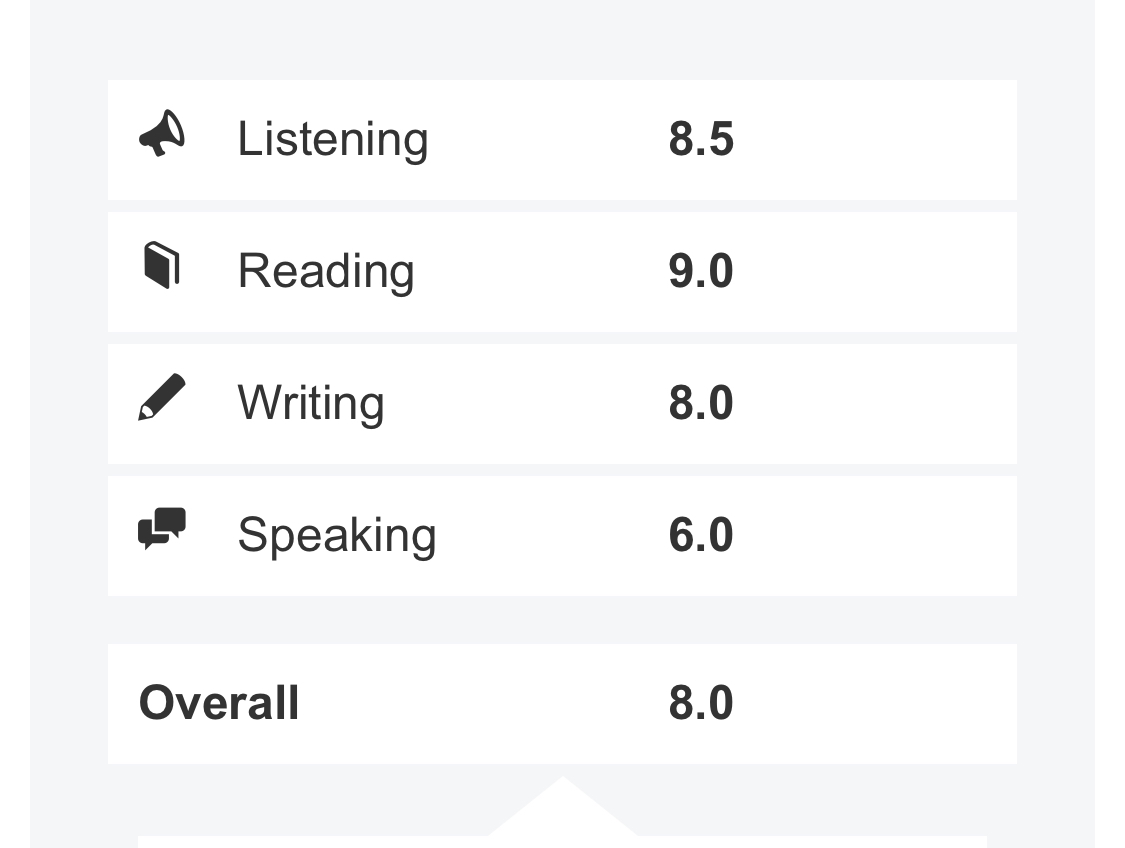The width and height of the screenshot is (1125, 848).
Task: Click the Overall score 8.0
Action: click(x=701, y=703)
